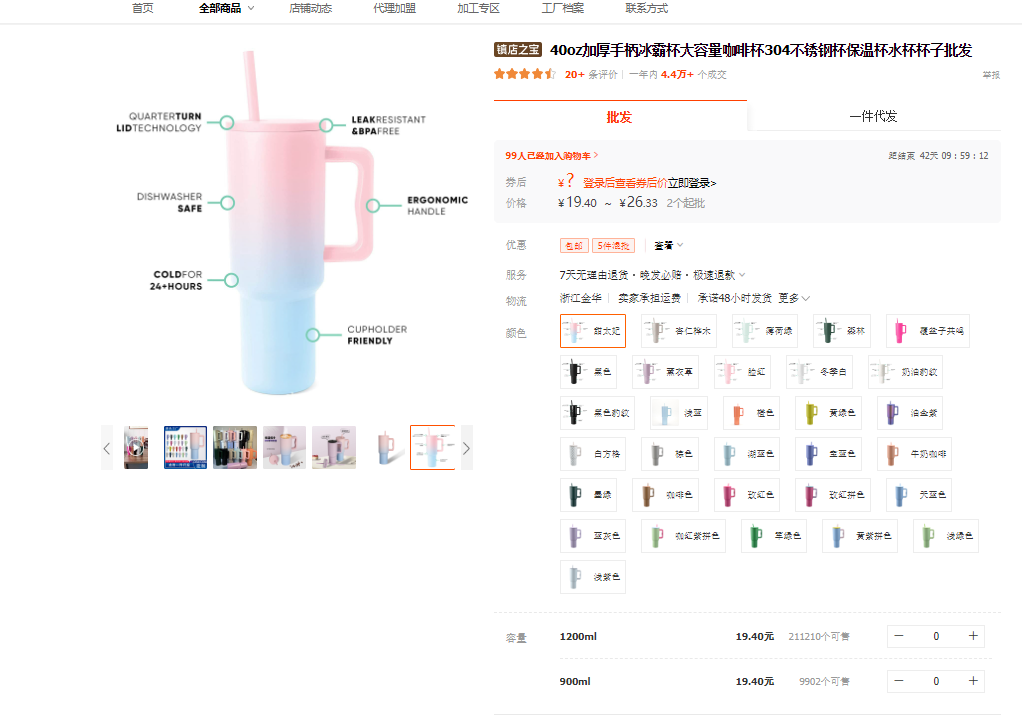Open the 举报 report link

(990, 75)
